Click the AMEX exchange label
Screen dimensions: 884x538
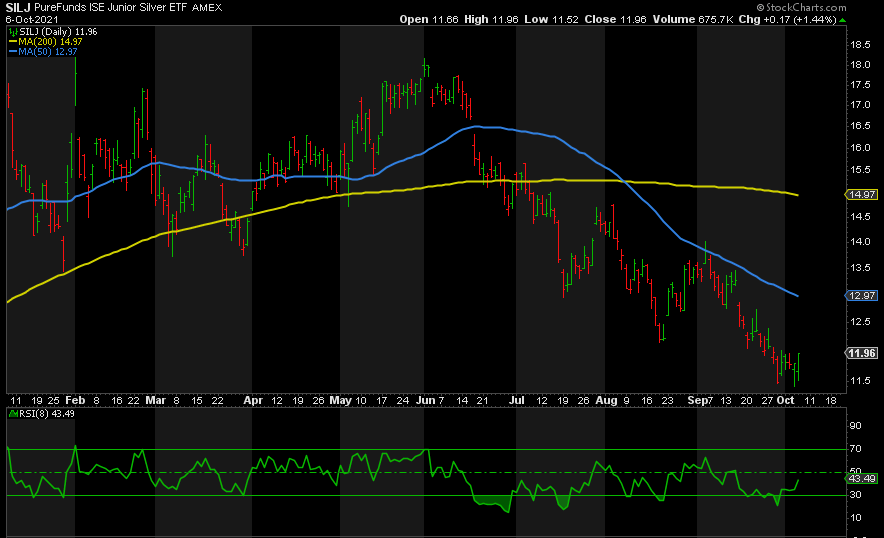click(x=207, y=8)
